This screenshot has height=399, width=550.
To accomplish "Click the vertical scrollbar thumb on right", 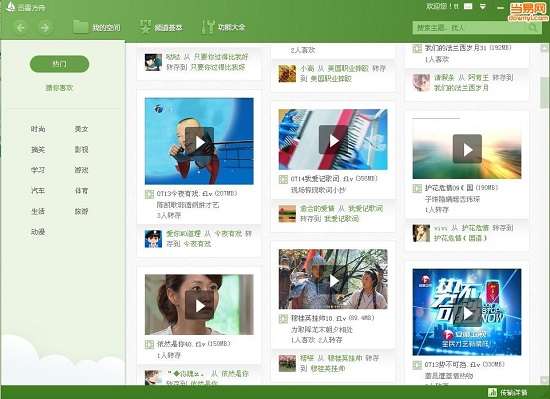I will (545, 93).
